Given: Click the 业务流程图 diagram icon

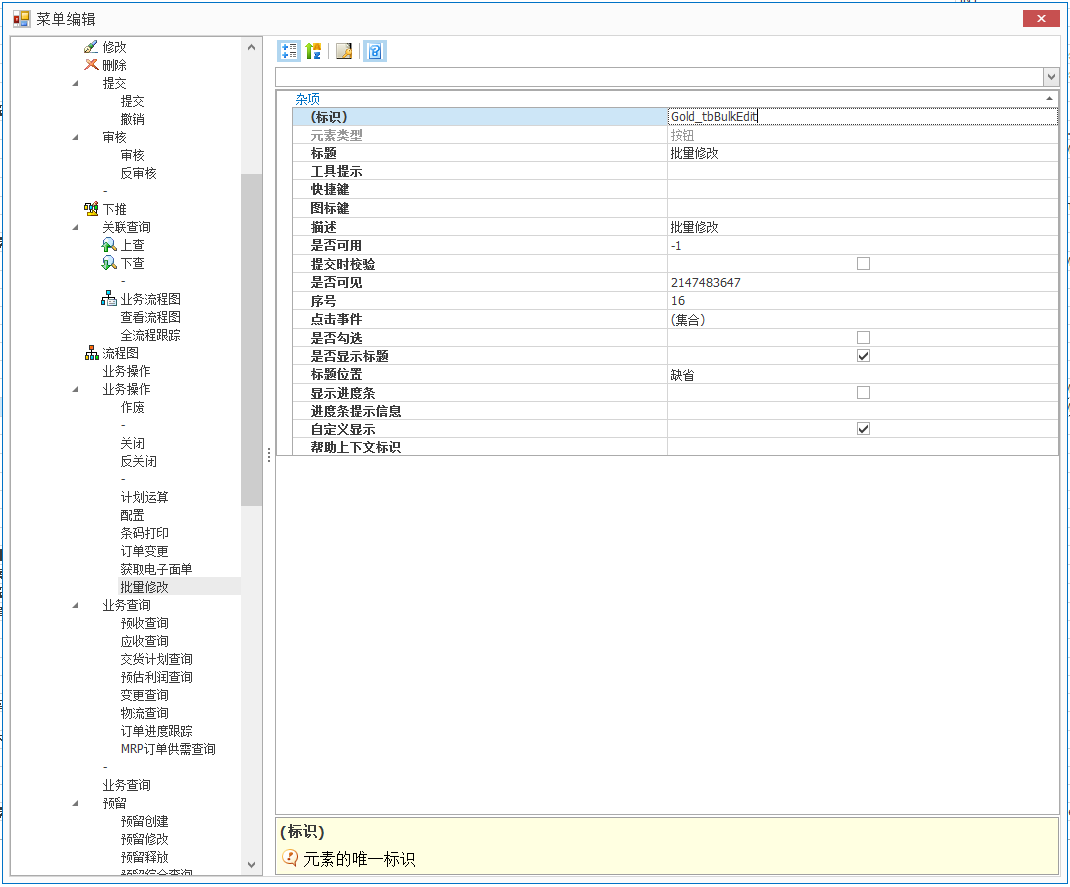Looking at the screenshot, I should tap(109, 299).
